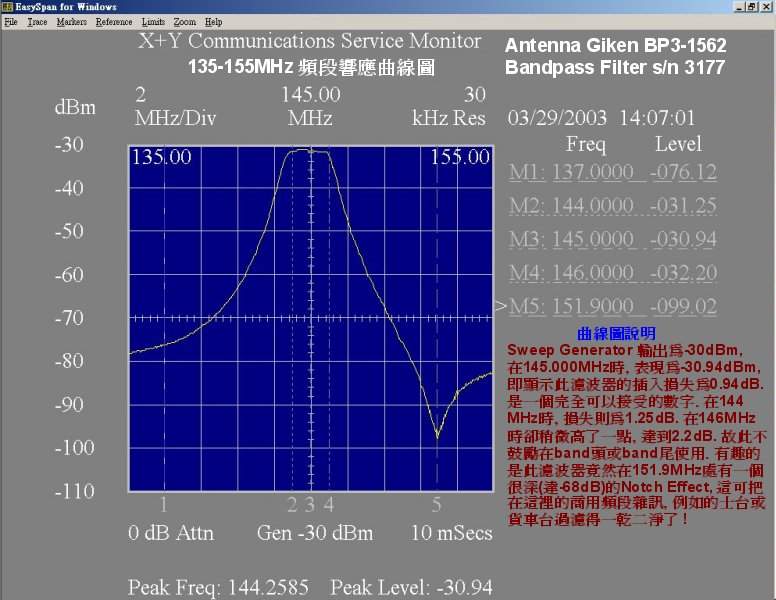
Task: Select marker M5 row 151.9000
Action: (613, 306)
